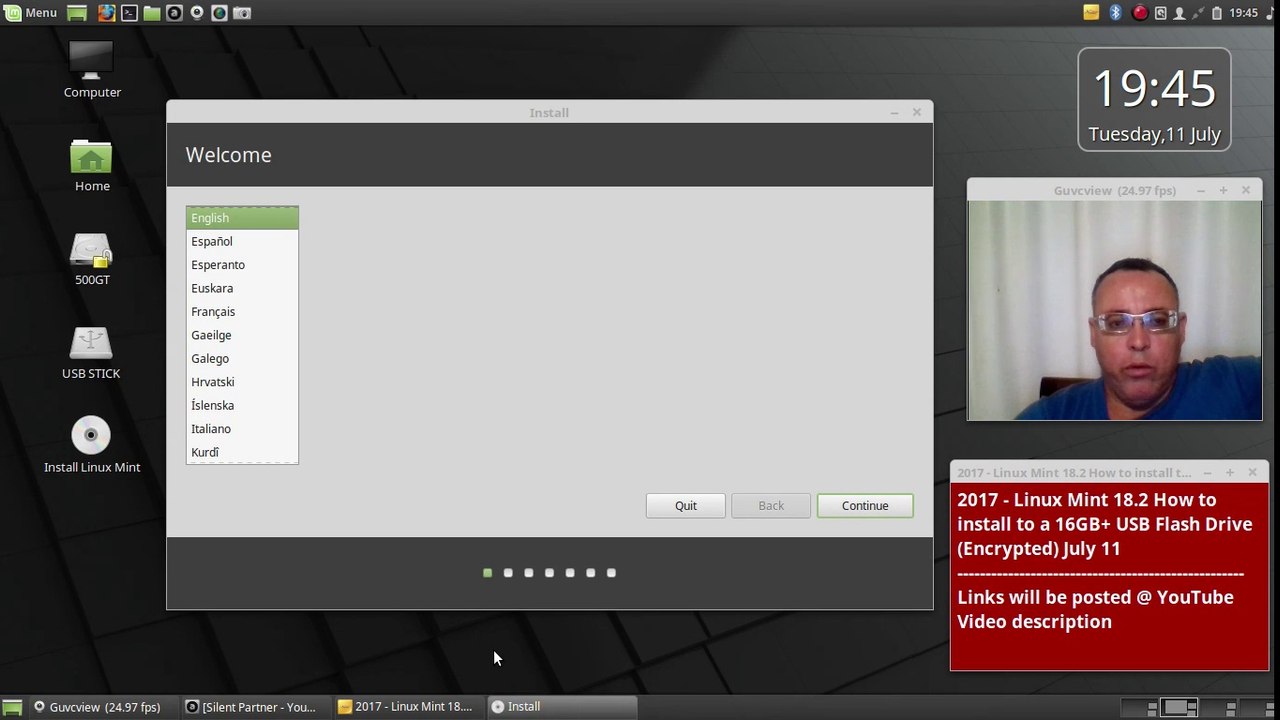This screenshot has height=720, width=1280.
Task: Minimize the Install window
Action: pyautogui.click(x=894, y=113)
